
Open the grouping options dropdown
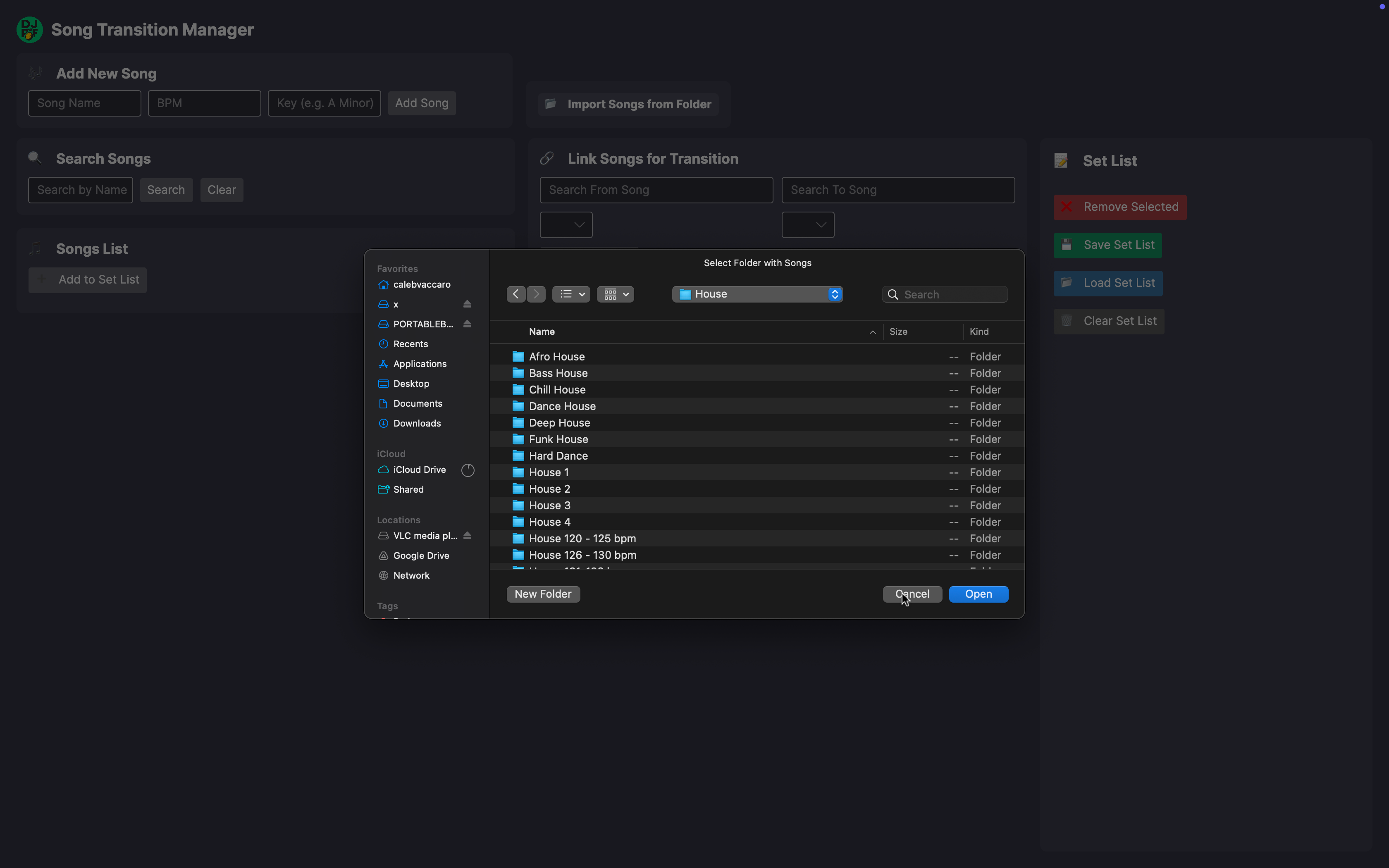(x=615, y=294)
